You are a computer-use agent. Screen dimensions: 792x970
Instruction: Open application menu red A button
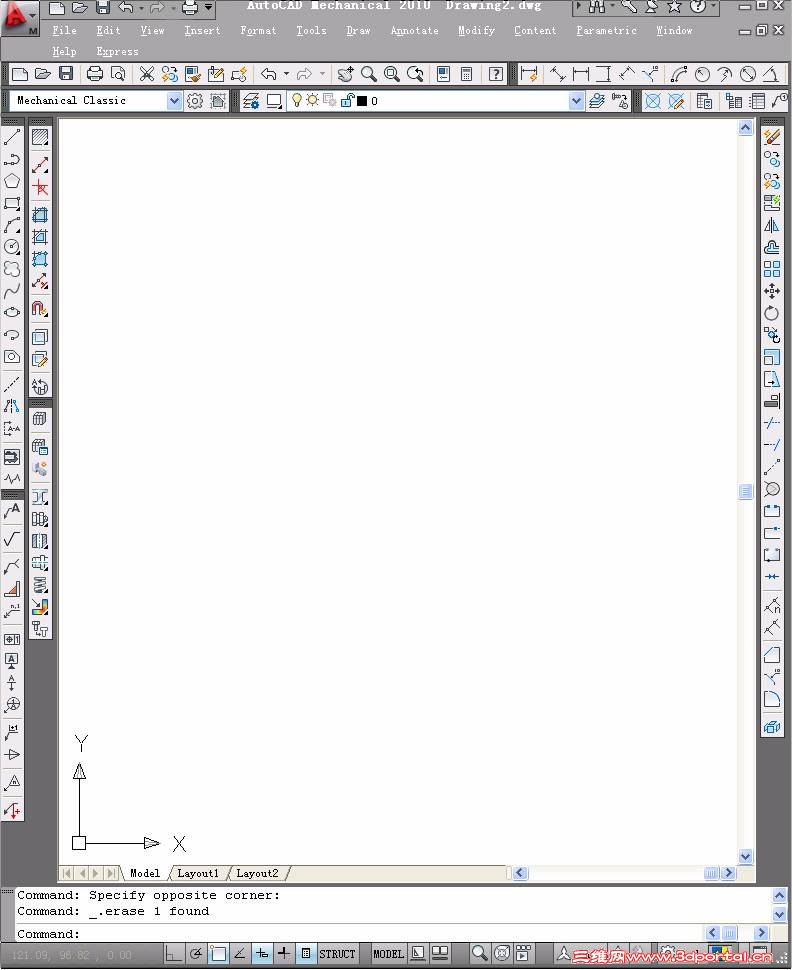point(19,18)
